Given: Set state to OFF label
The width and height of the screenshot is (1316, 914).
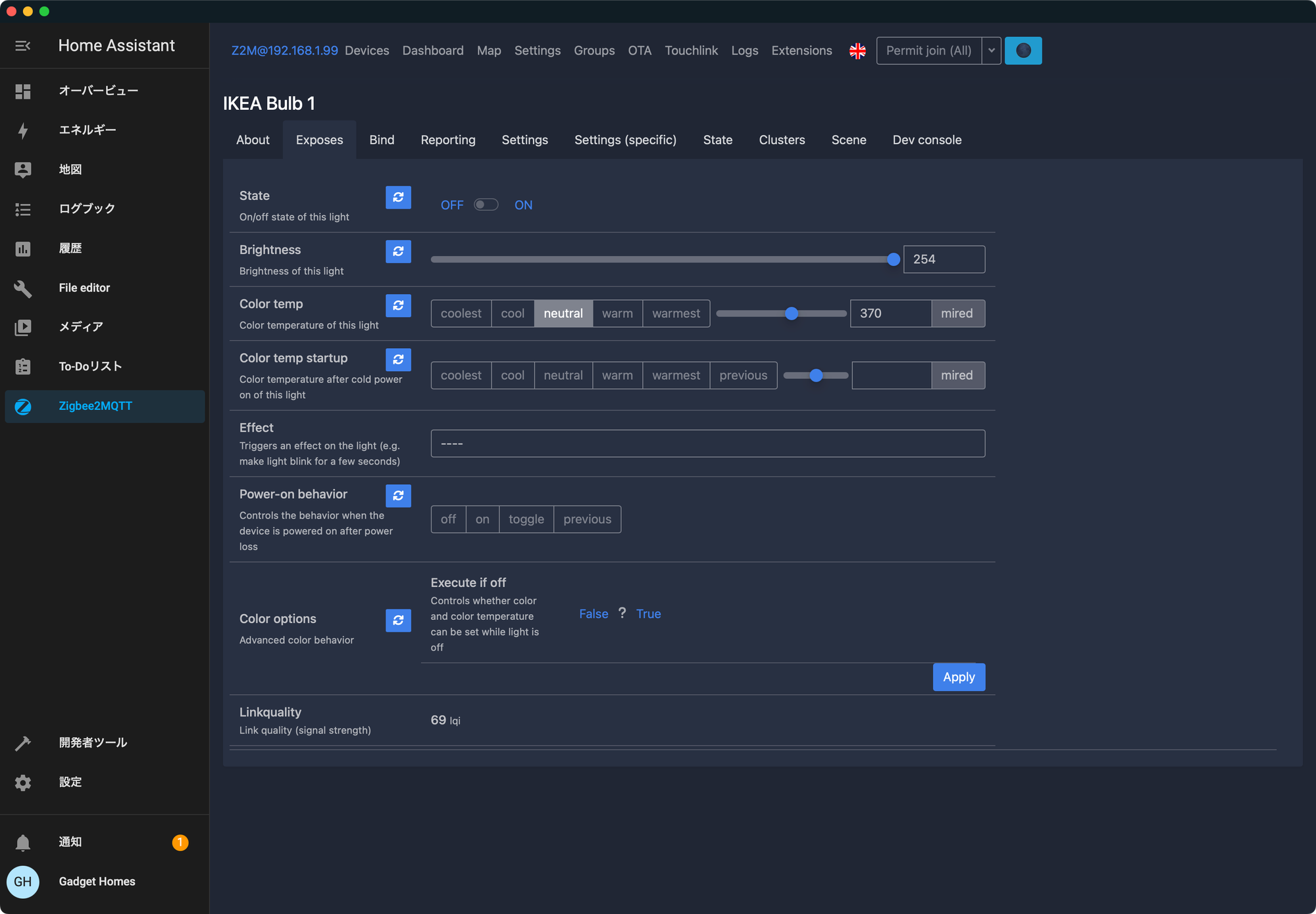Looking at the screenshot, I should pos(452,205).
